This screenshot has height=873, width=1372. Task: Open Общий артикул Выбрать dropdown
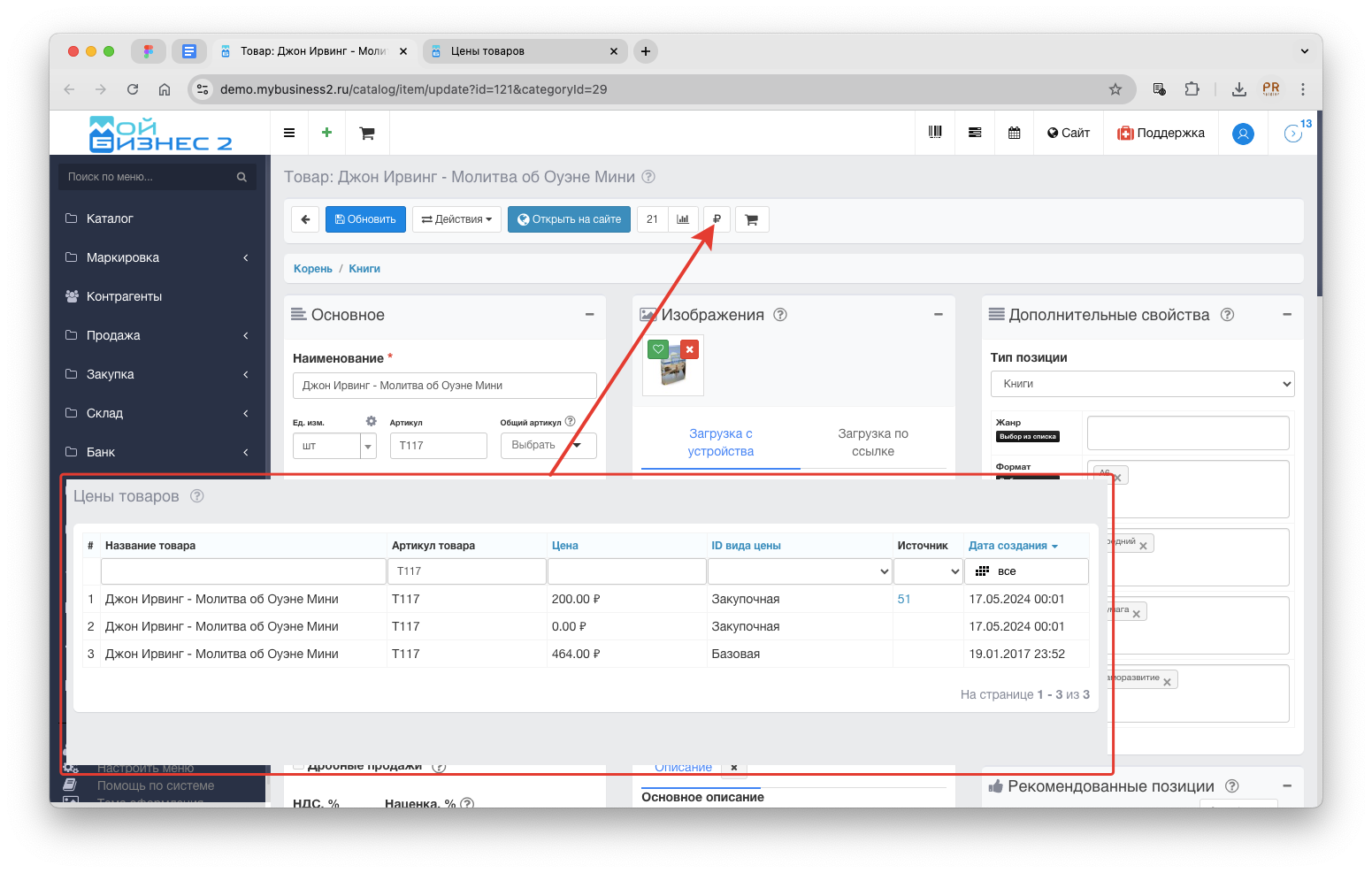tap(548, 445)
